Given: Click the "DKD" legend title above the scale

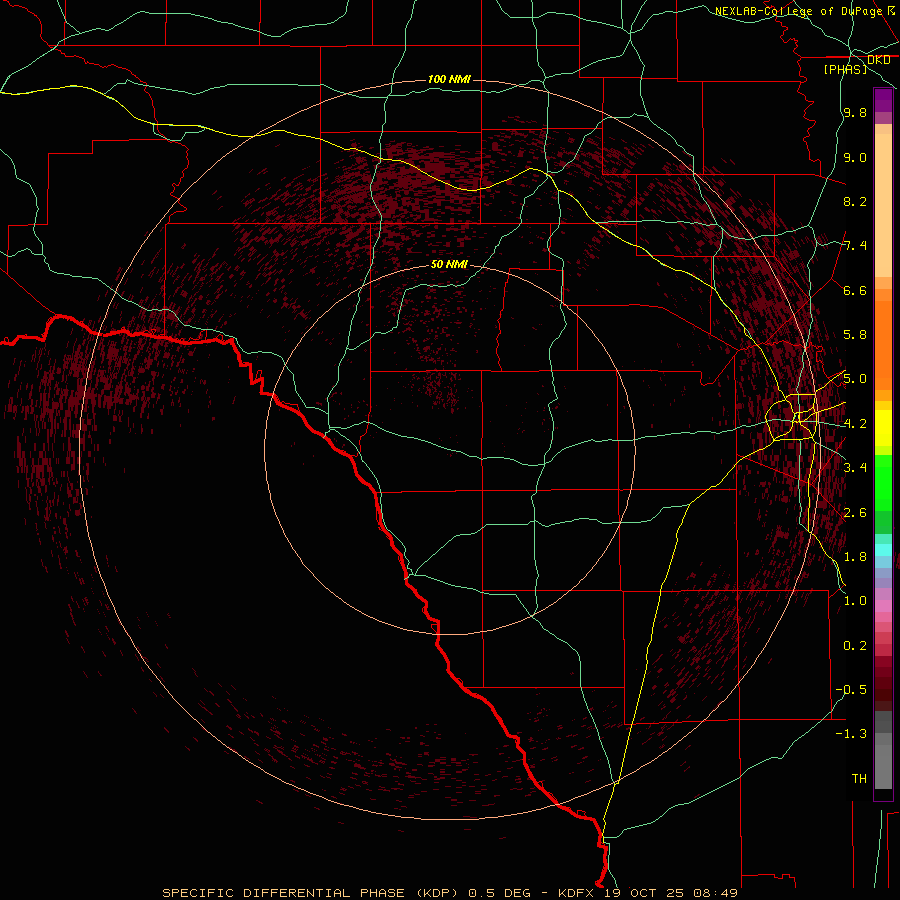Looking at the screenshot, I should (878, 60).
